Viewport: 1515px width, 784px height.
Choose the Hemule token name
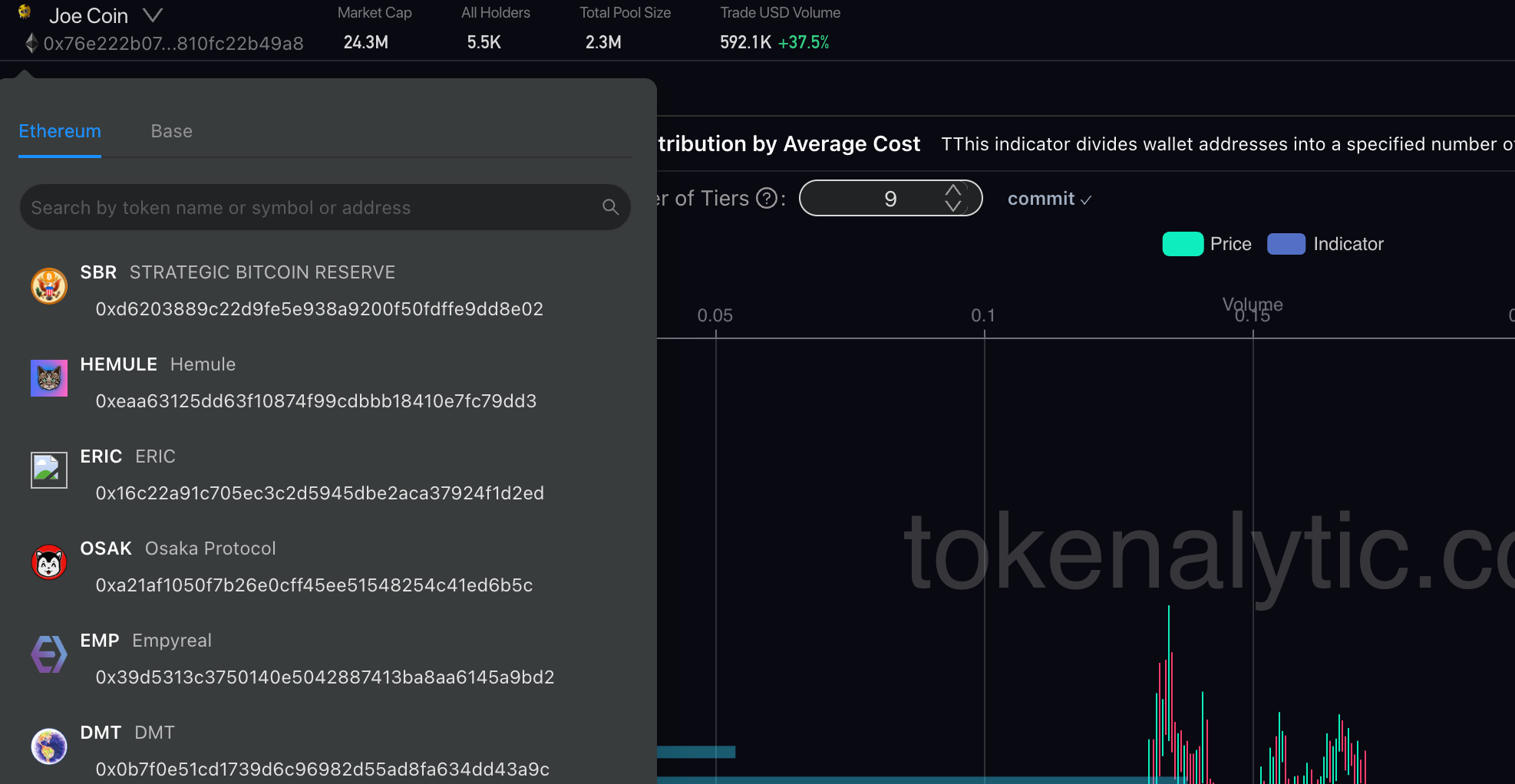[203, 364]
